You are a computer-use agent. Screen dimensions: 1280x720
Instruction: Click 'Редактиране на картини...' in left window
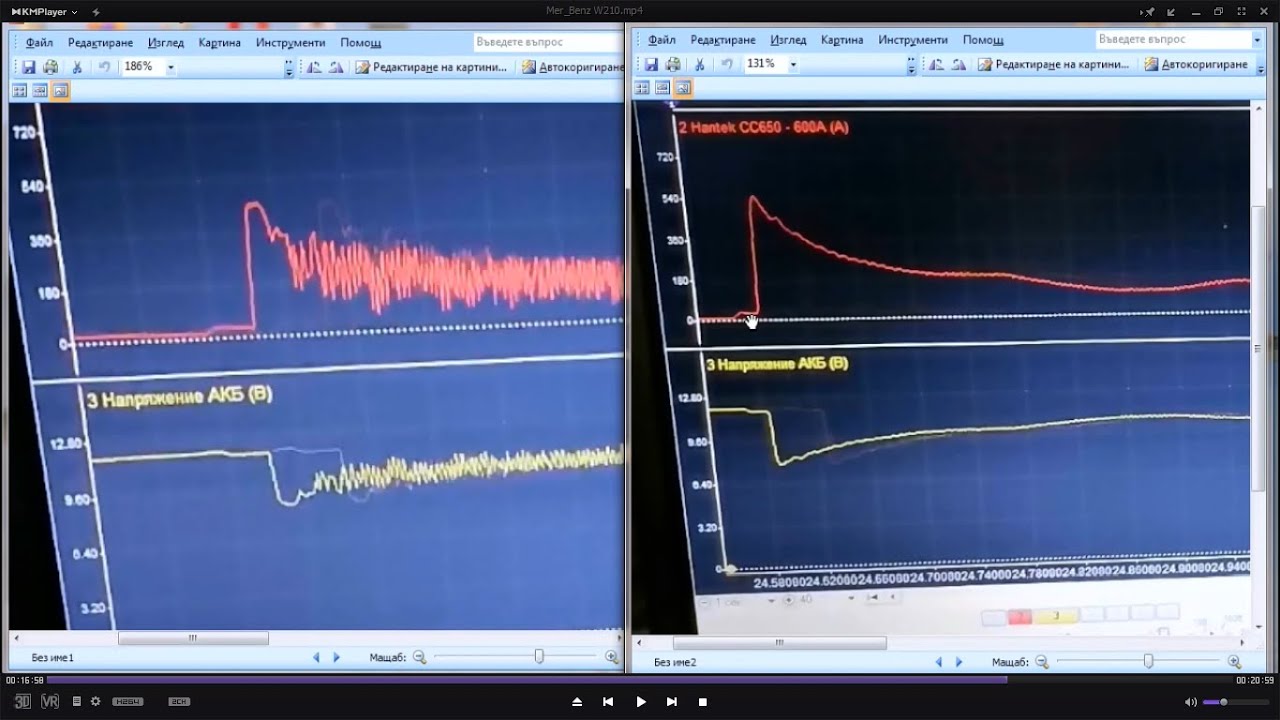(x=432, y=67)
